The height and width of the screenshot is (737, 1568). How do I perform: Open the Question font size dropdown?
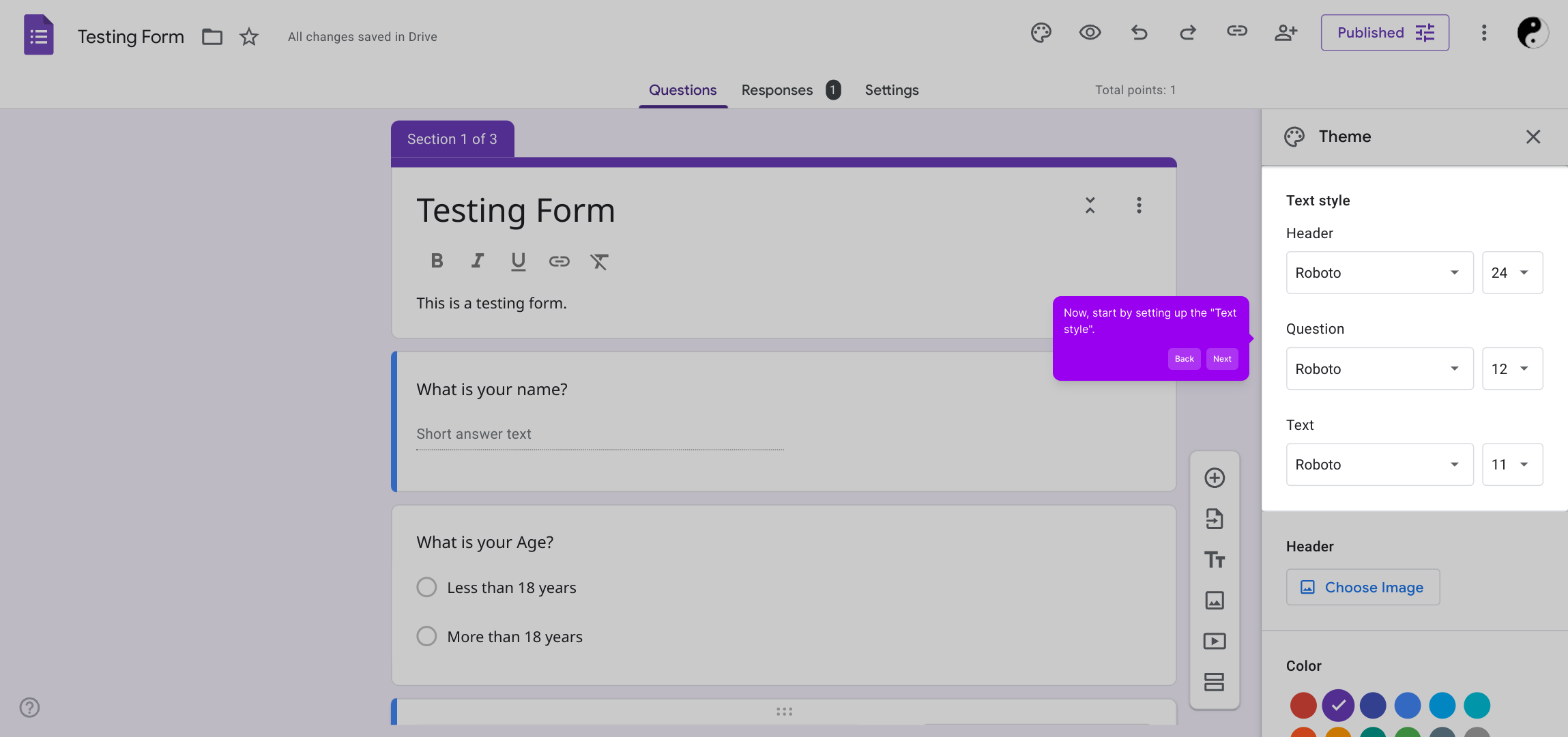pos(1511,369)
